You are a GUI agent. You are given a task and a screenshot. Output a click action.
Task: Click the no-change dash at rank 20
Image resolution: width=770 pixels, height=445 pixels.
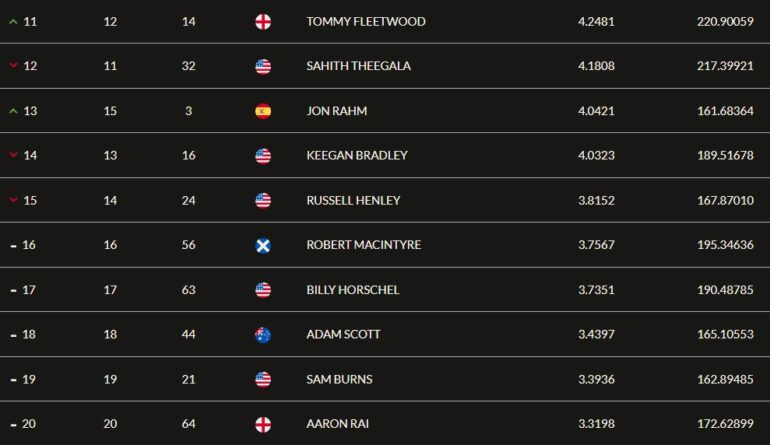13,424
